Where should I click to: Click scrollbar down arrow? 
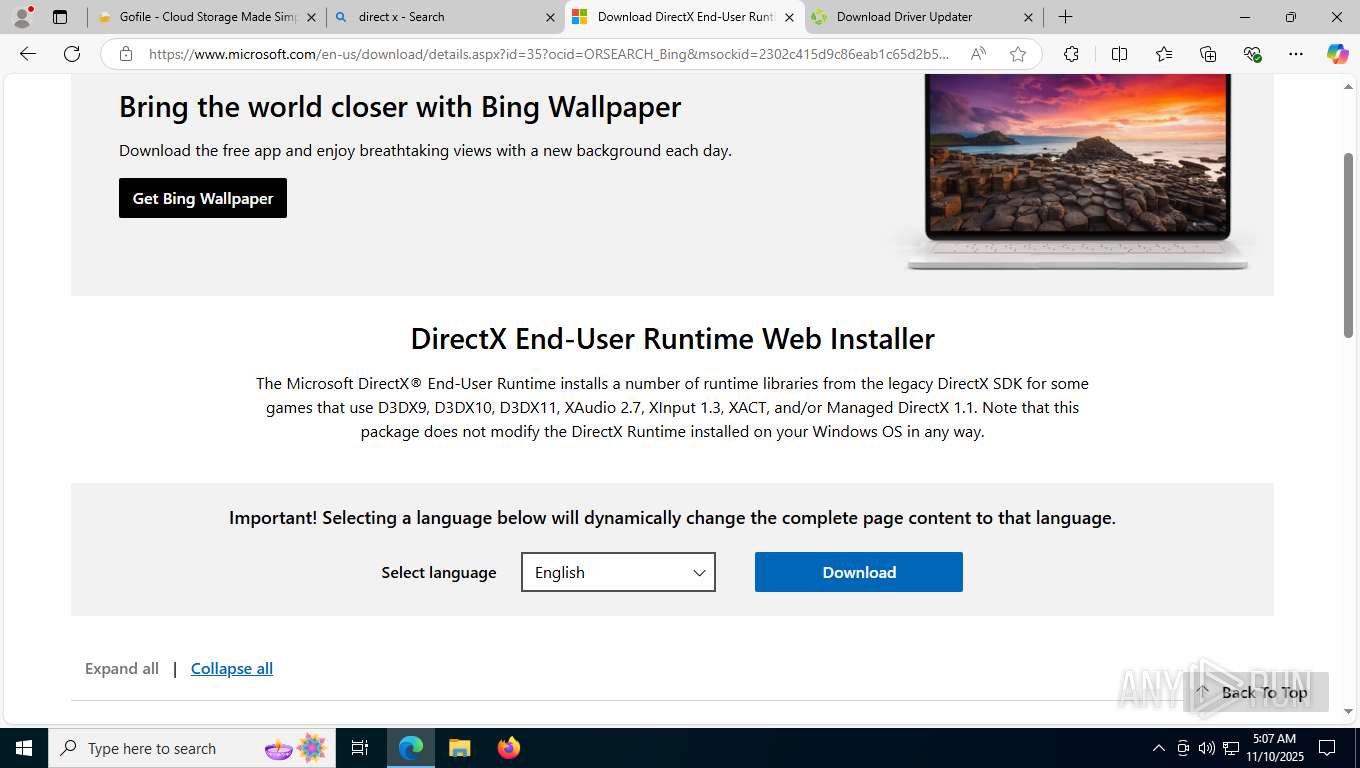(1349, 712)
